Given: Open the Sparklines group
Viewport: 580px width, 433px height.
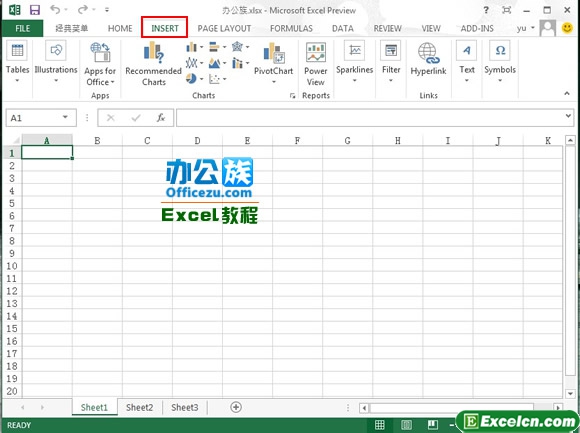Looking at the screenshot, I should pyautogui.click(x=354, y=62).
